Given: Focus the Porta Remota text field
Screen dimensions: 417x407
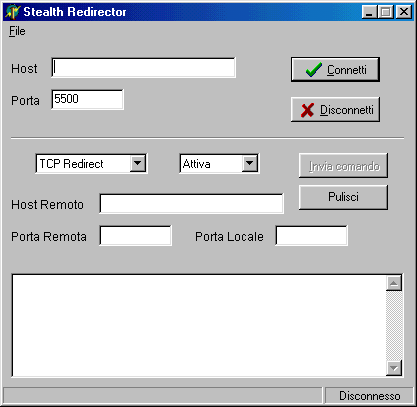Looking at the screenshot, I should (136, 236).
